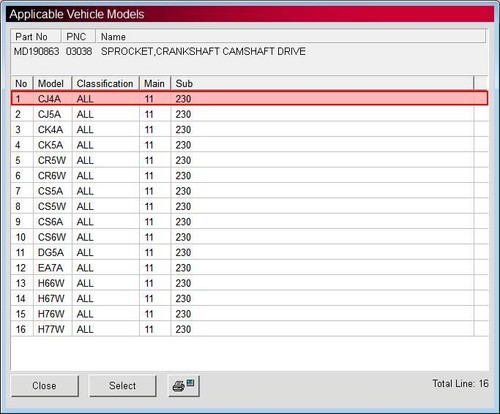Choose the CS6W model in row 10
Viewport: 500px width, 414px height.
(249, 237)
